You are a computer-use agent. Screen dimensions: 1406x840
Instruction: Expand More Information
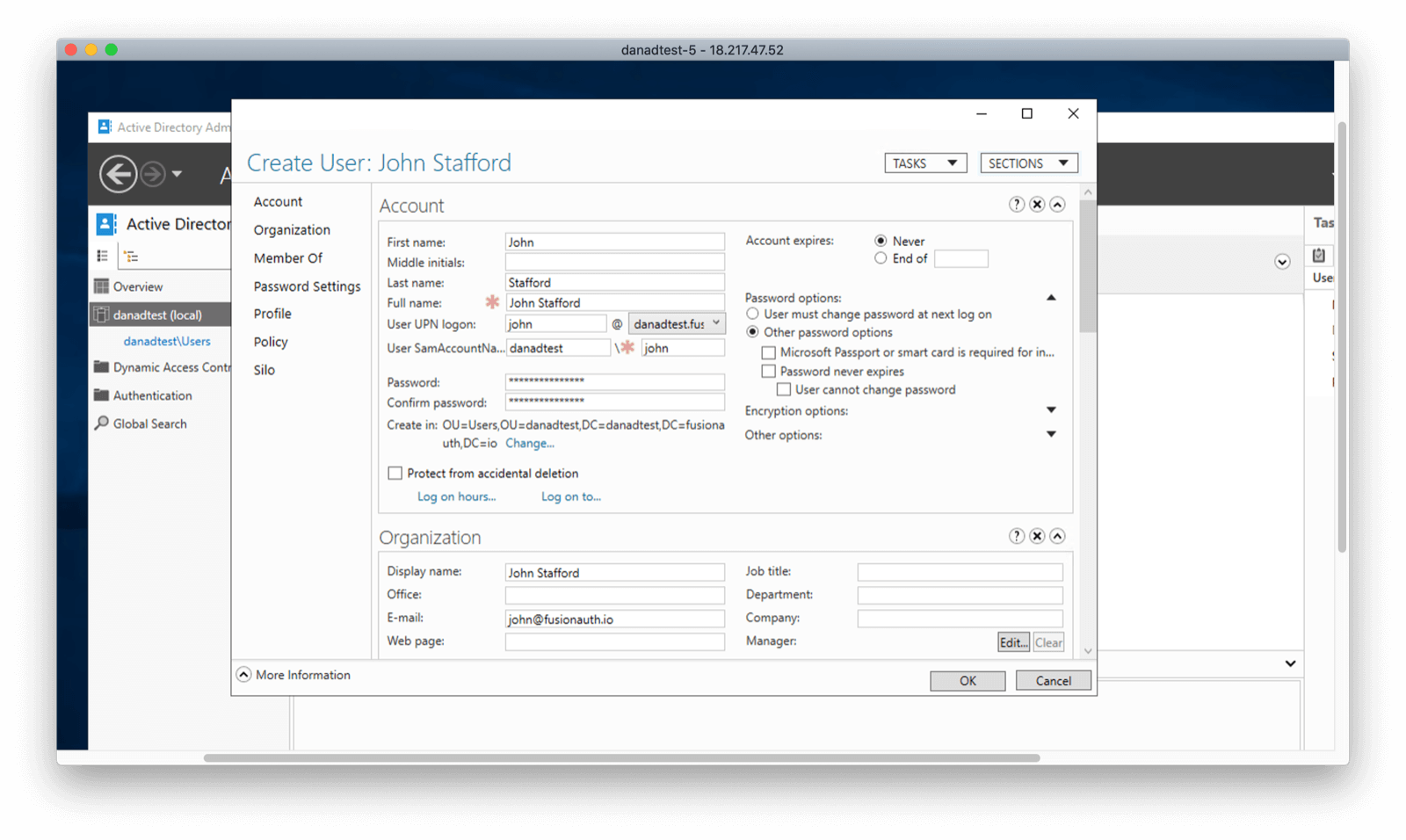pos(243,675)
